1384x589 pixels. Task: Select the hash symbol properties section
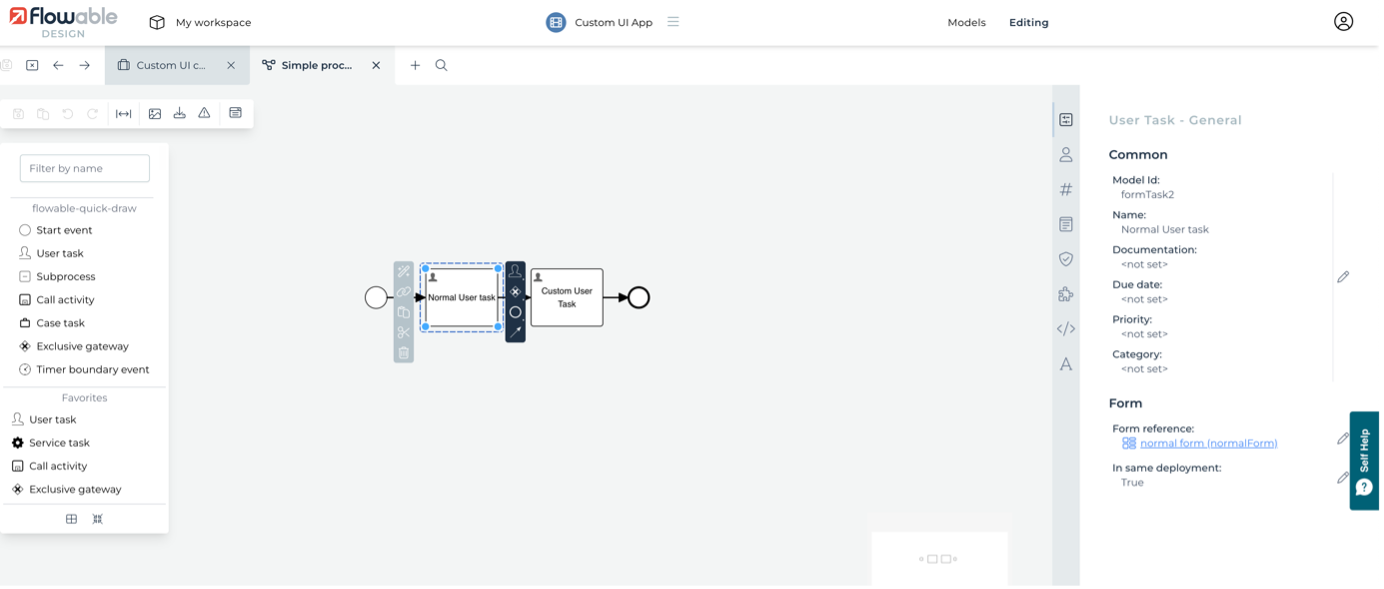tap(1066, 189)
